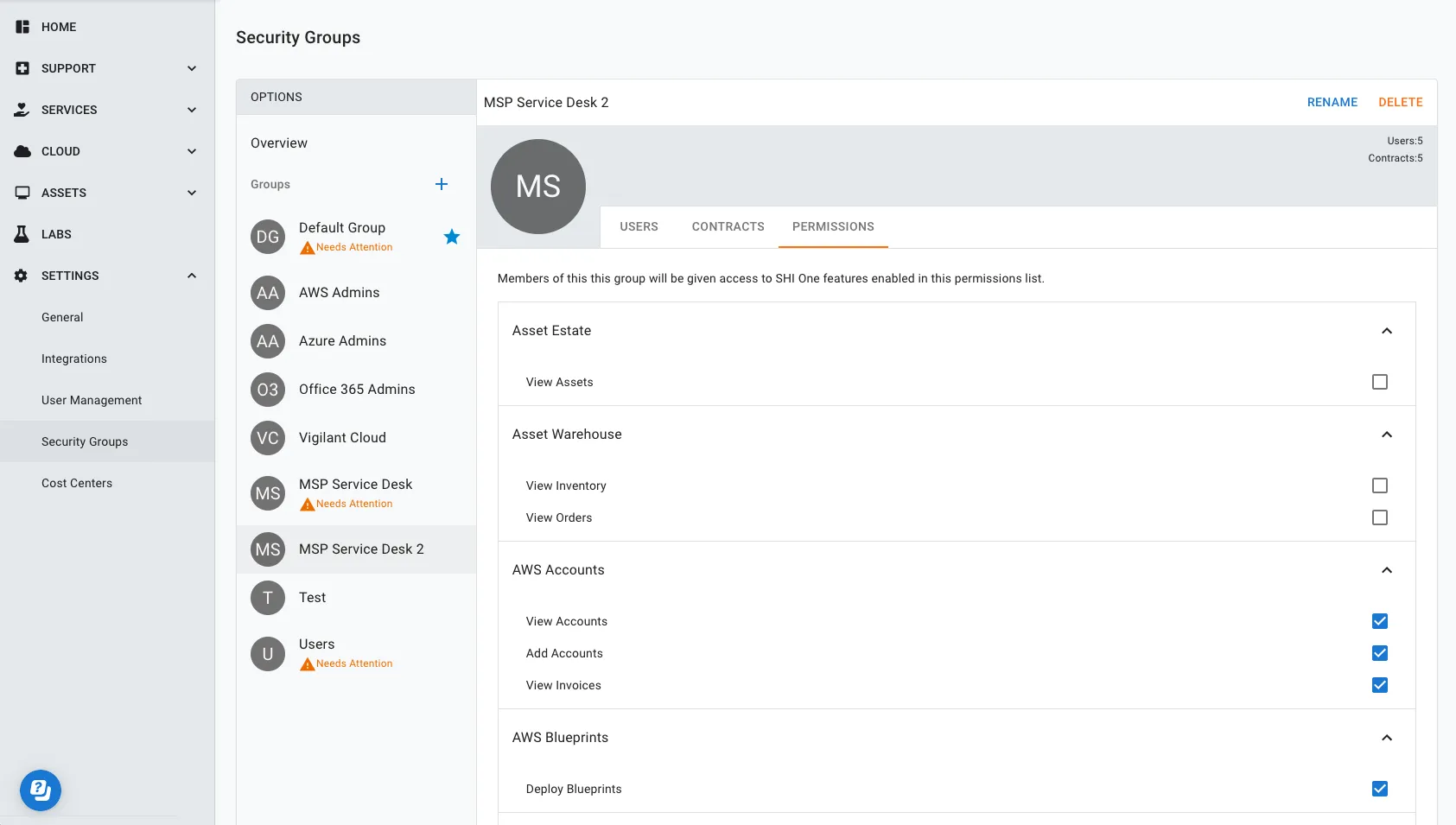
Task: Open the help chat bubble icon
Action: 41,790
